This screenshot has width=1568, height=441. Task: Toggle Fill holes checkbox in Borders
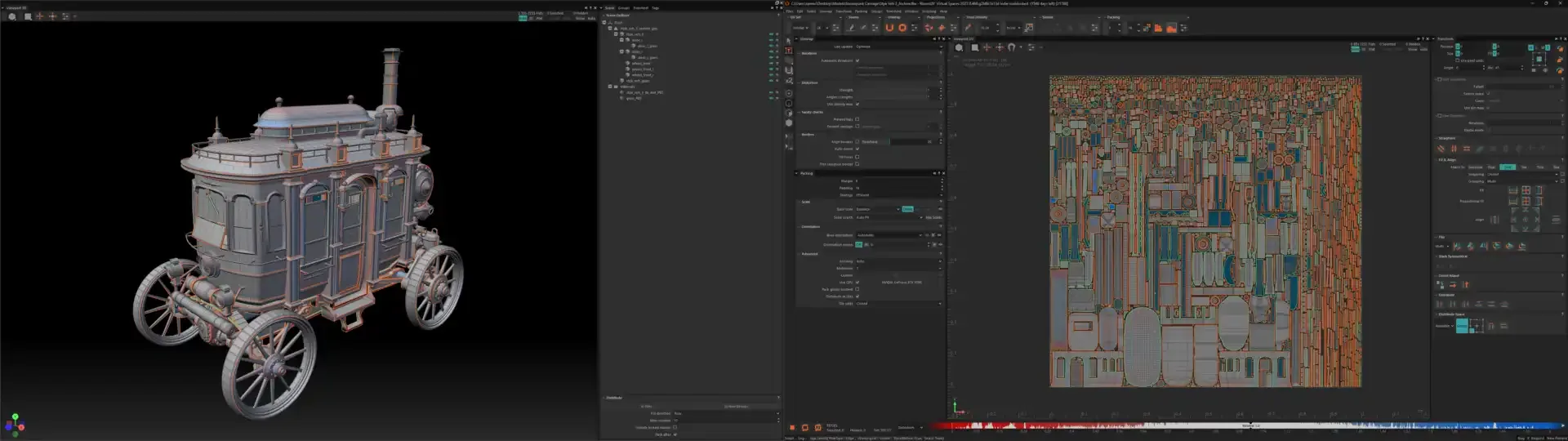[x=857, y=157]
